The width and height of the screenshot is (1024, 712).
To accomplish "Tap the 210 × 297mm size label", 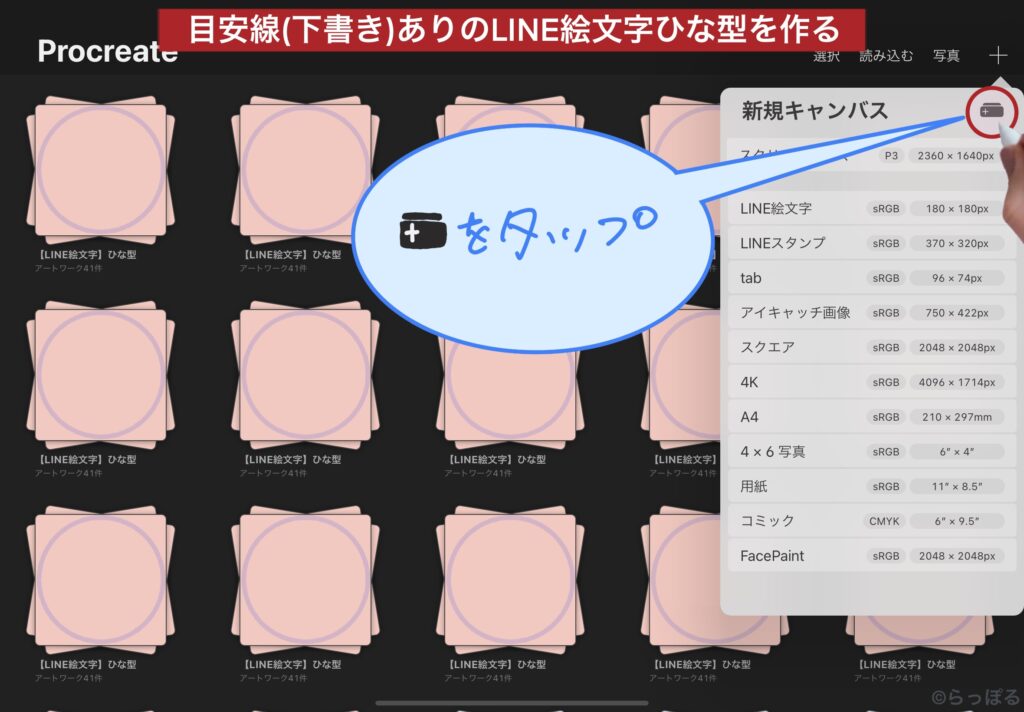I will tap(957, 417).
